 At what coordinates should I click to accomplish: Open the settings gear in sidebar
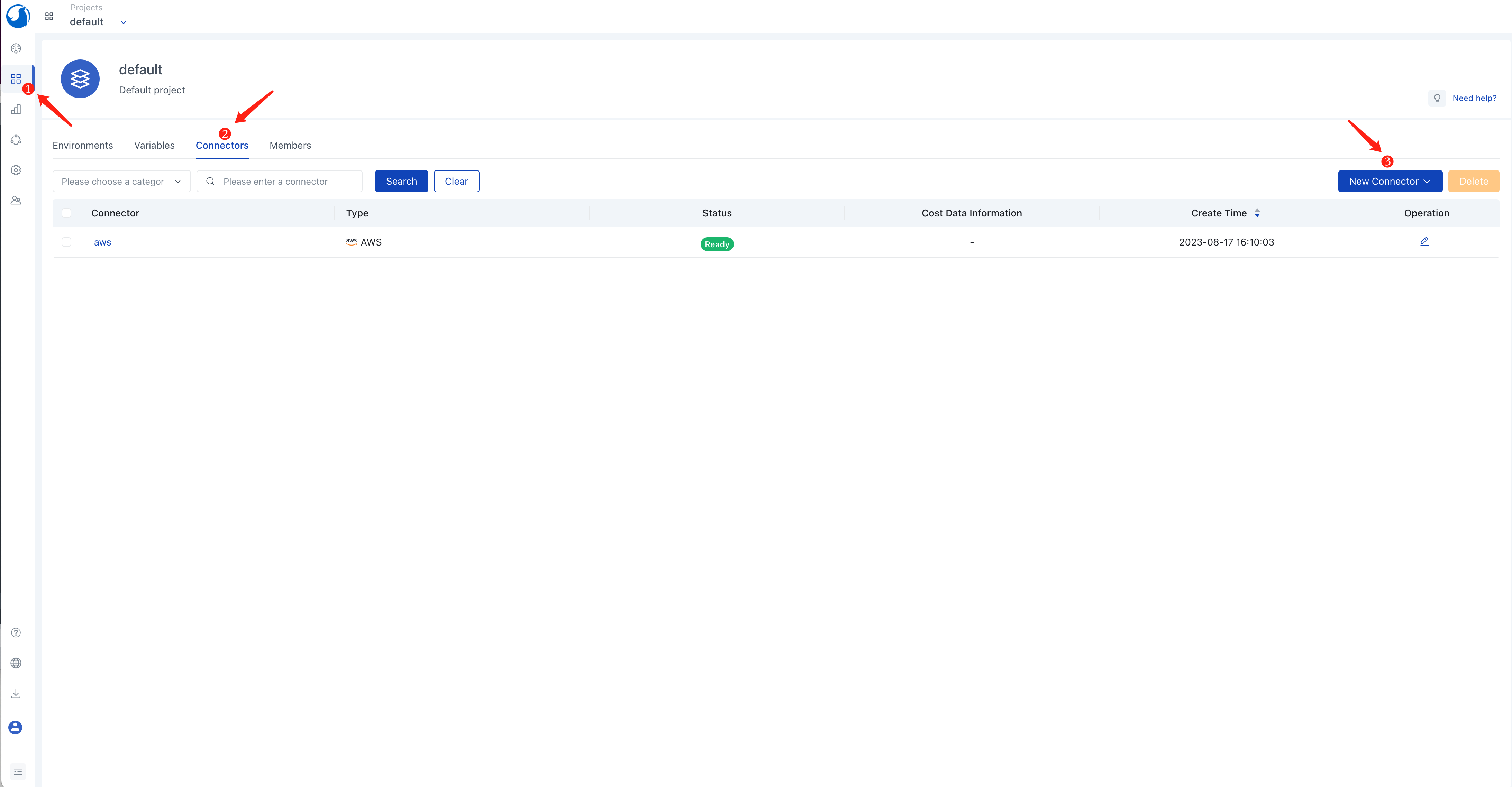[x=16, y=170]
